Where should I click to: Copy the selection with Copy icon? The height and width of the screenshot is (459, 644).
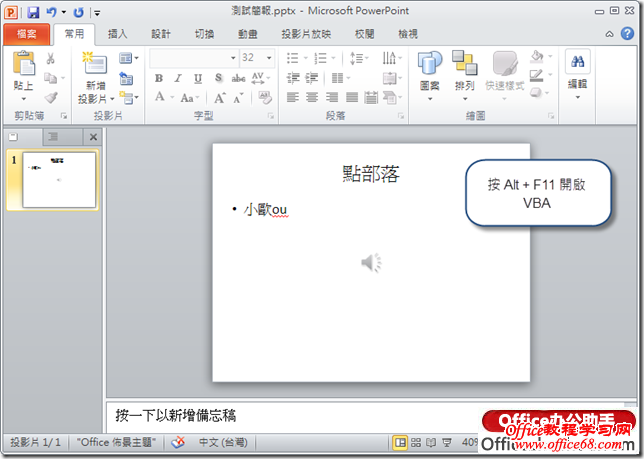click(x=51, y=78)
